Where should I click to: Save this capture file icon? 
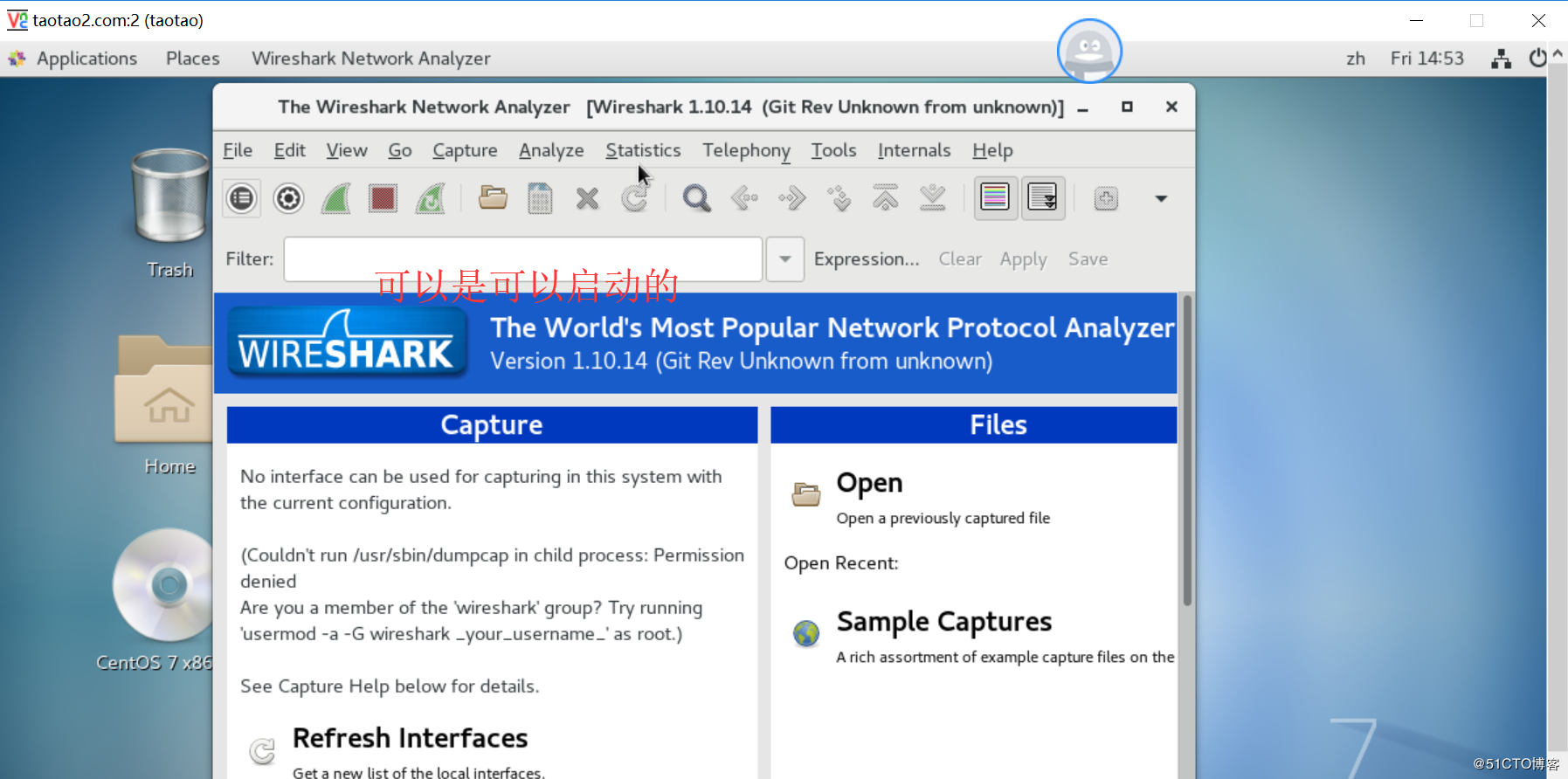[541, 198]
